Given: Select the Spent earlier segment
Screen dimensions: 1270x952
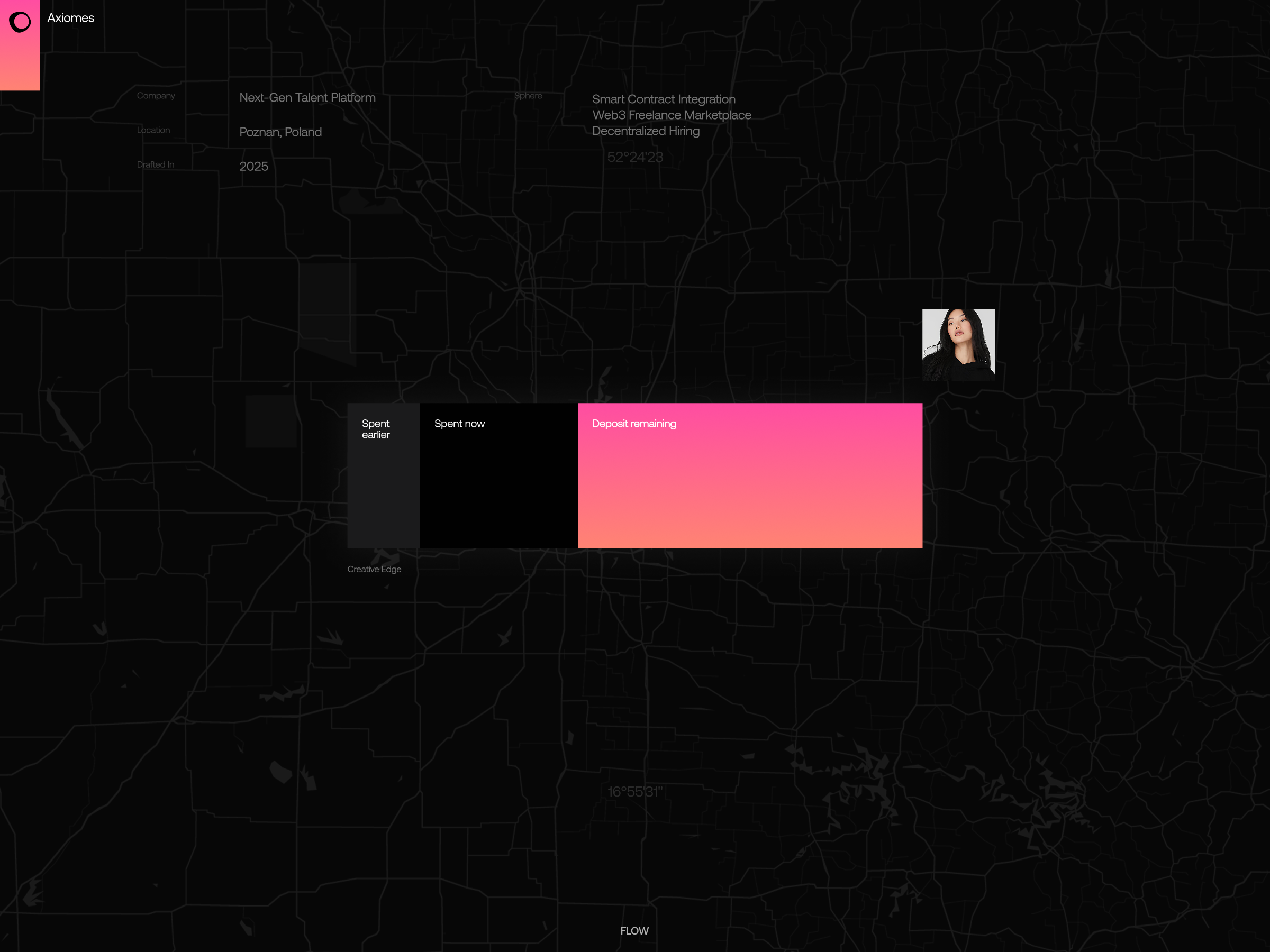Looking at the screenshot, I should click(x=383, y=475).
